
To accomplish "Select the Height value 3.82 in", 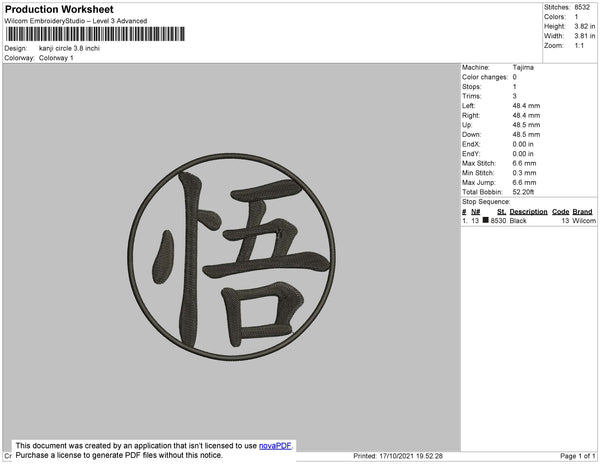I will tap(584, 26).
